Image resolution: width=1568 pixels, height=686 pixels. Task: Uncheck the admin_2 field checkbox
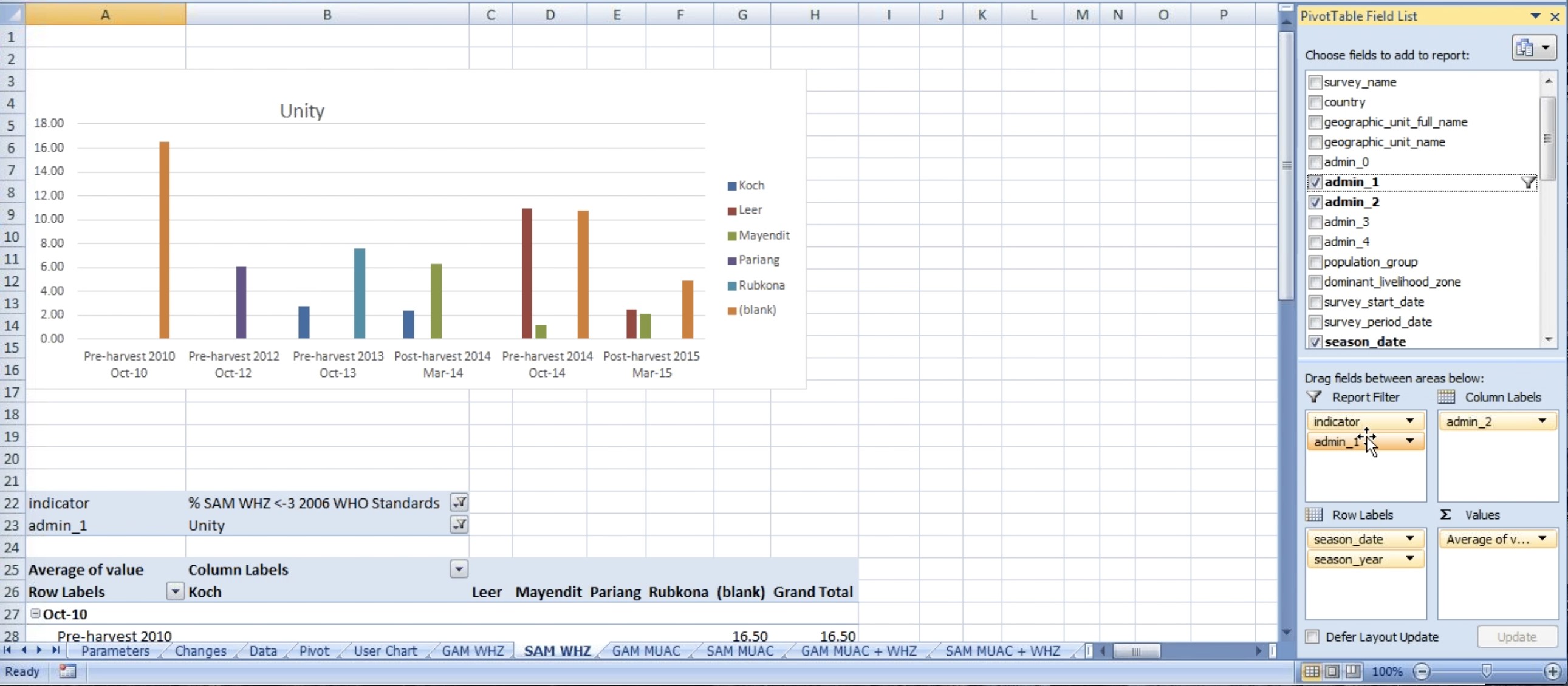(x=1315, y=202)
